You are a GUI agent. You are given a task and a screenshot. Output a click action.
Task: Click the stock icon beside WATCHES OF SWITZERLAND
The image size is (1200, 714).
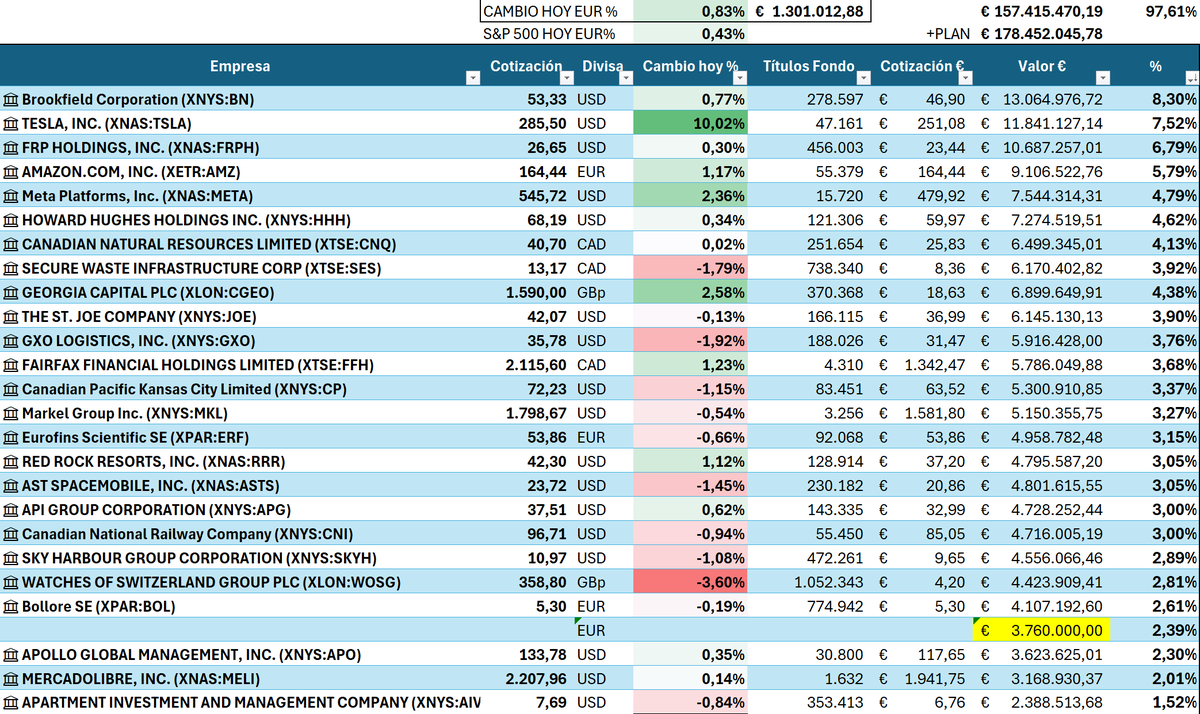point(11,582)
